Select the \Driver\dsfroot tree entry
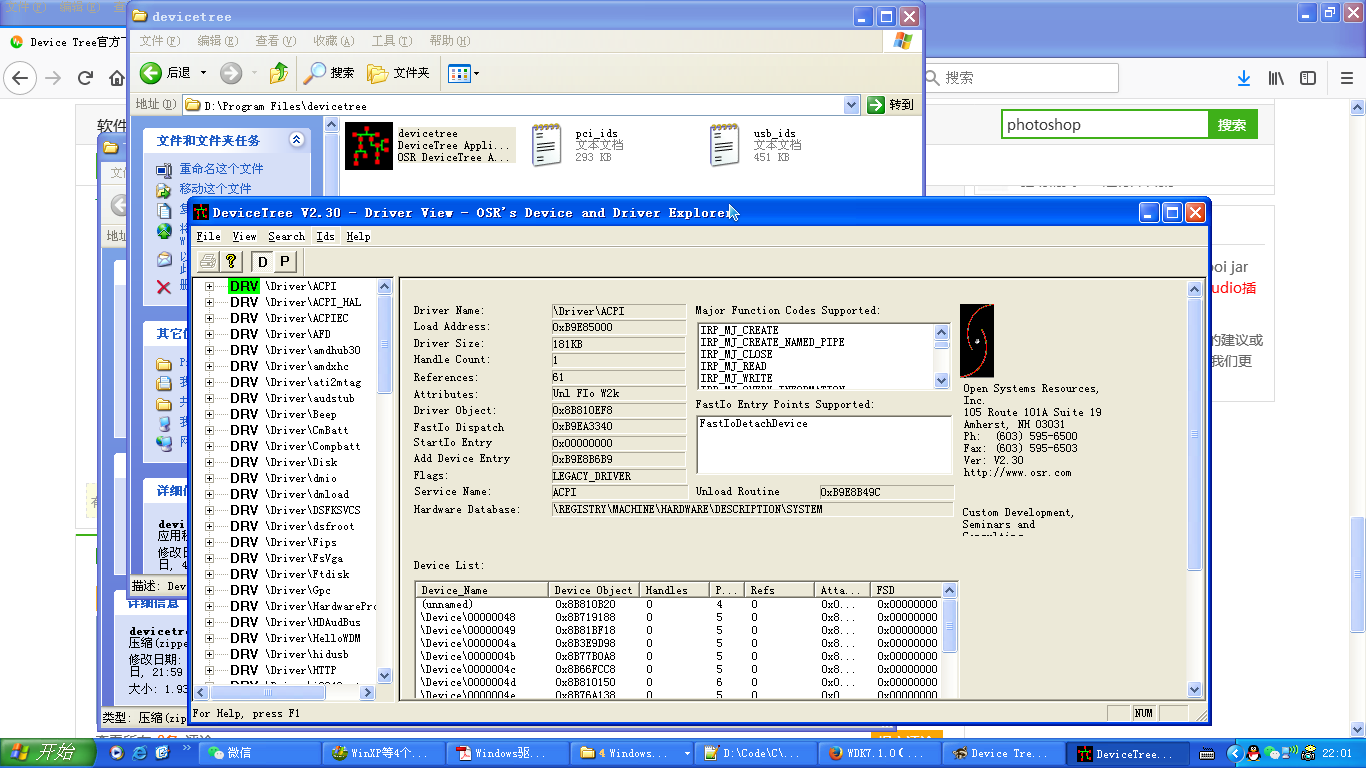1366x768 pixels. [x=310, y=526]
